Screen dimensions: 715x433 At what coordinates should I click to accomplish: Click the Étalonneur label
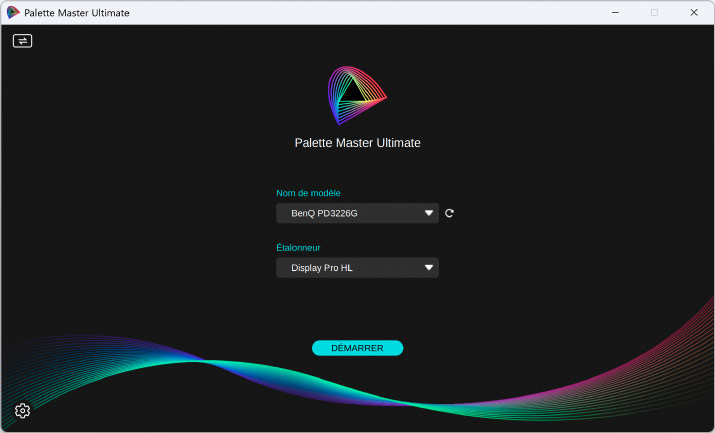298,247
